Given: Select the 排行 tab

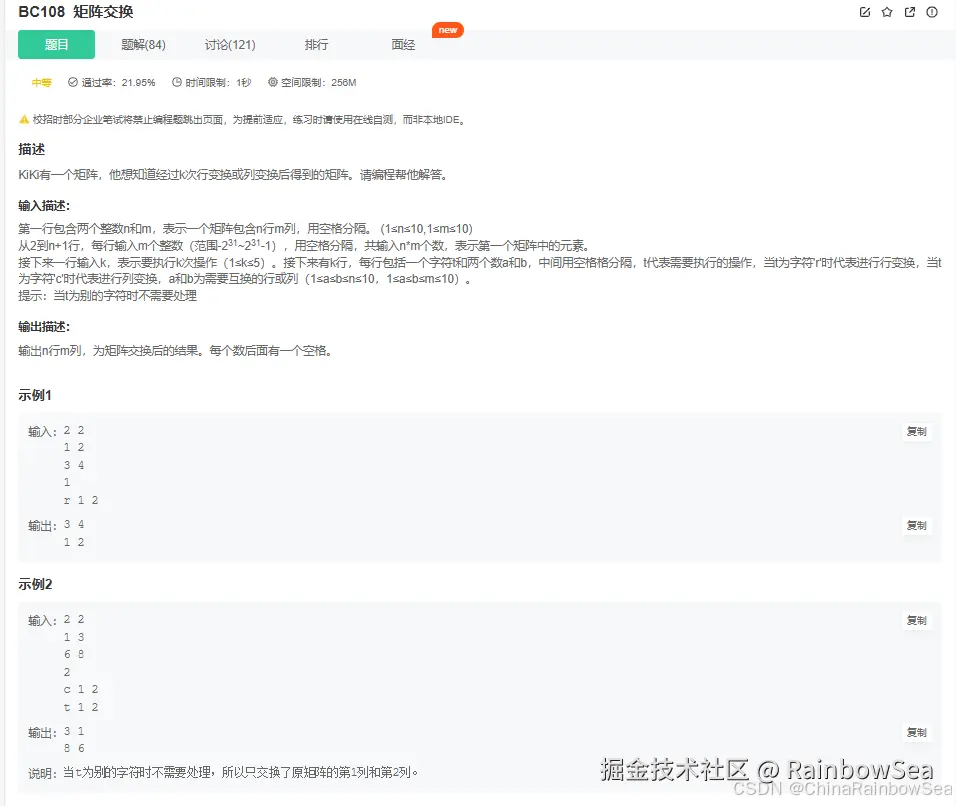Looking at the screenshot, I should pyautogui.click(x=316, y=44).
